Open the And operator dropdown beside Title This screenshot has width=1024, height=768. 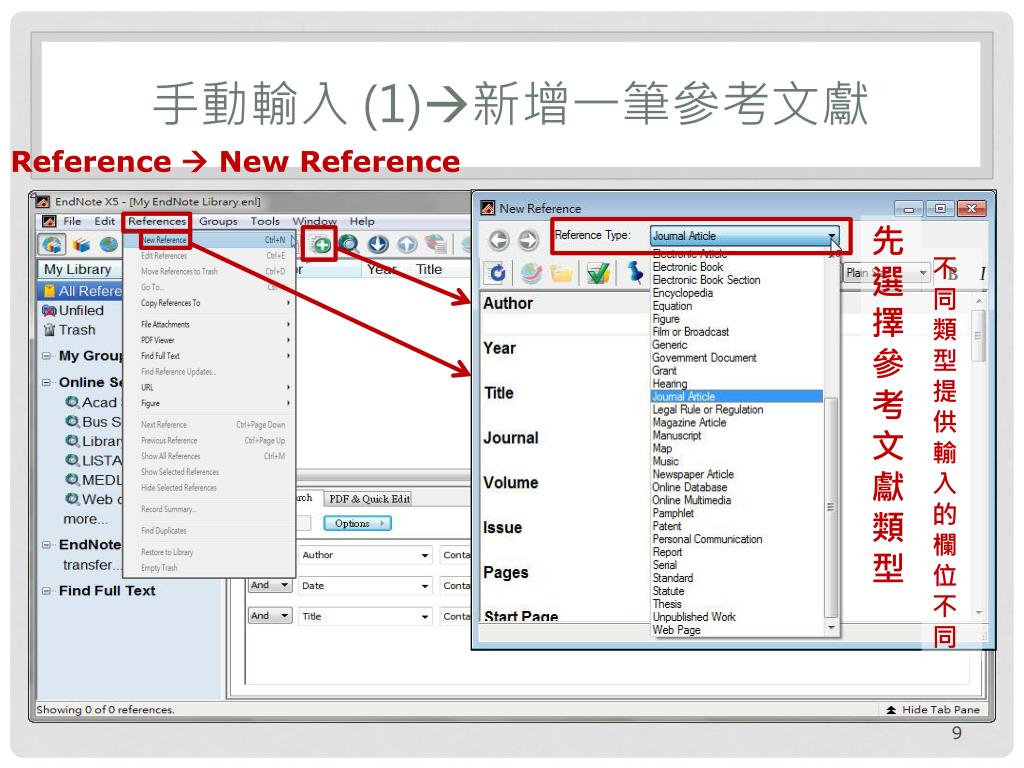pyautogui.click(x=270, y=616)
